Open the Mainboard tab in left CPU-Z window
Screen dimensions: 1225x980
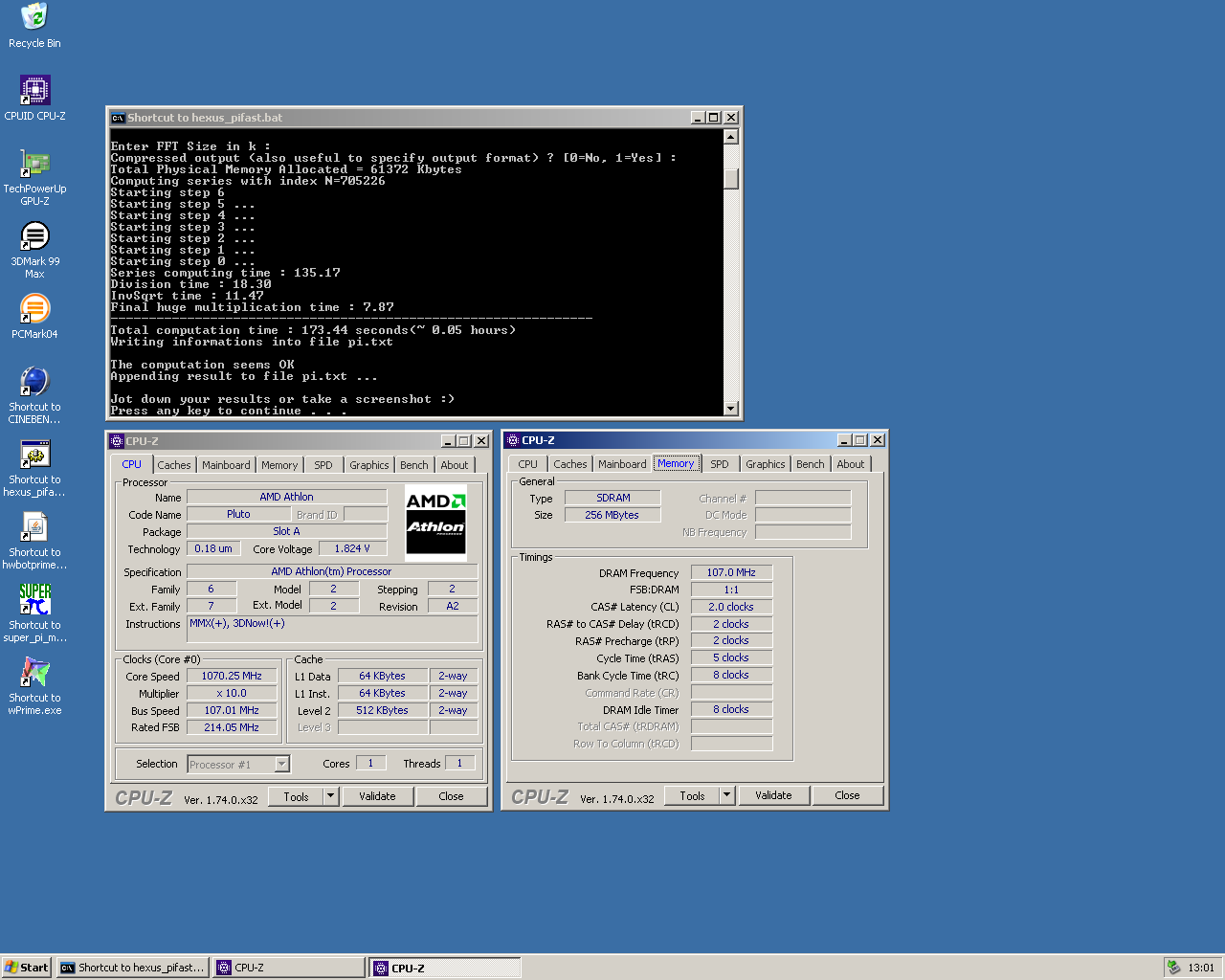[x=226, y=465]
